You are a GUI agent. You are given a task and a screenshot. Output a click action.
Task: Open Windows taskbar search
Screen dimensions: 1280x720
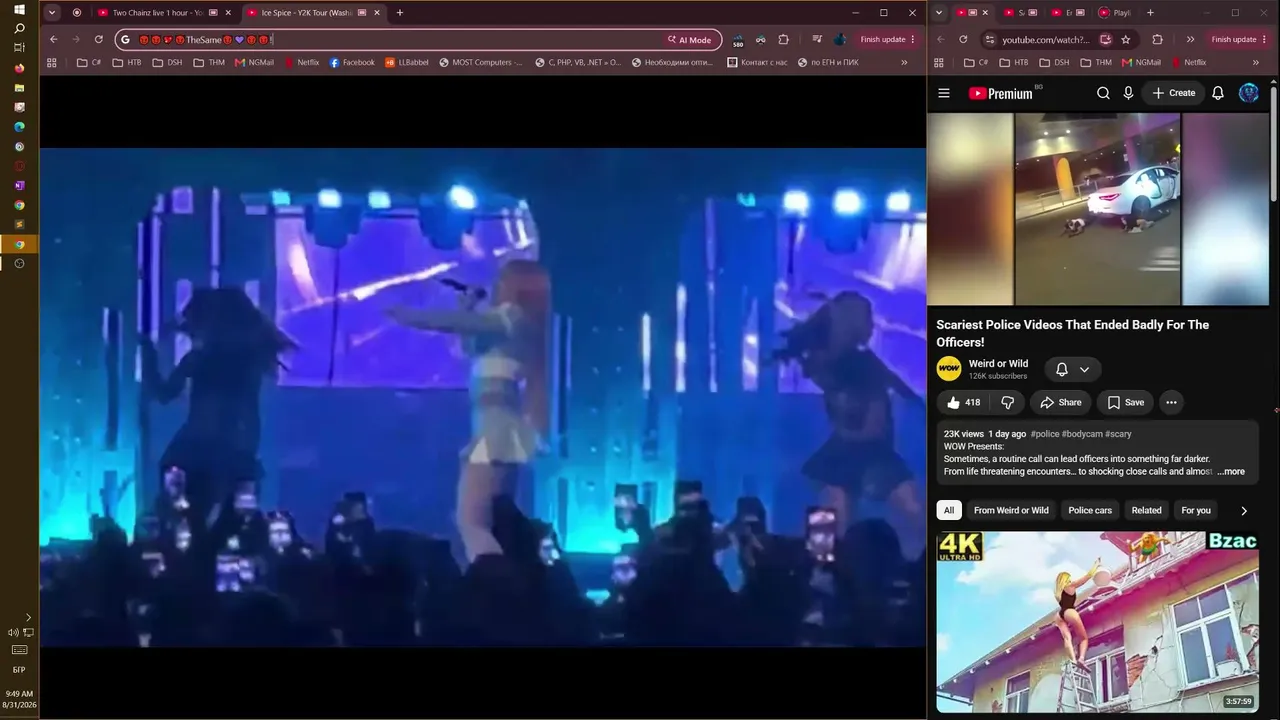19,28
